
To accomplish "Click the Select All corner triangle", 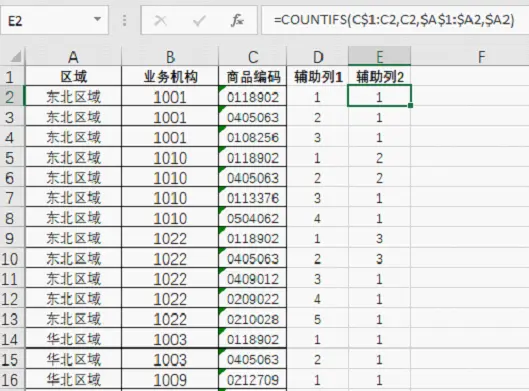I will click(16, 56).
